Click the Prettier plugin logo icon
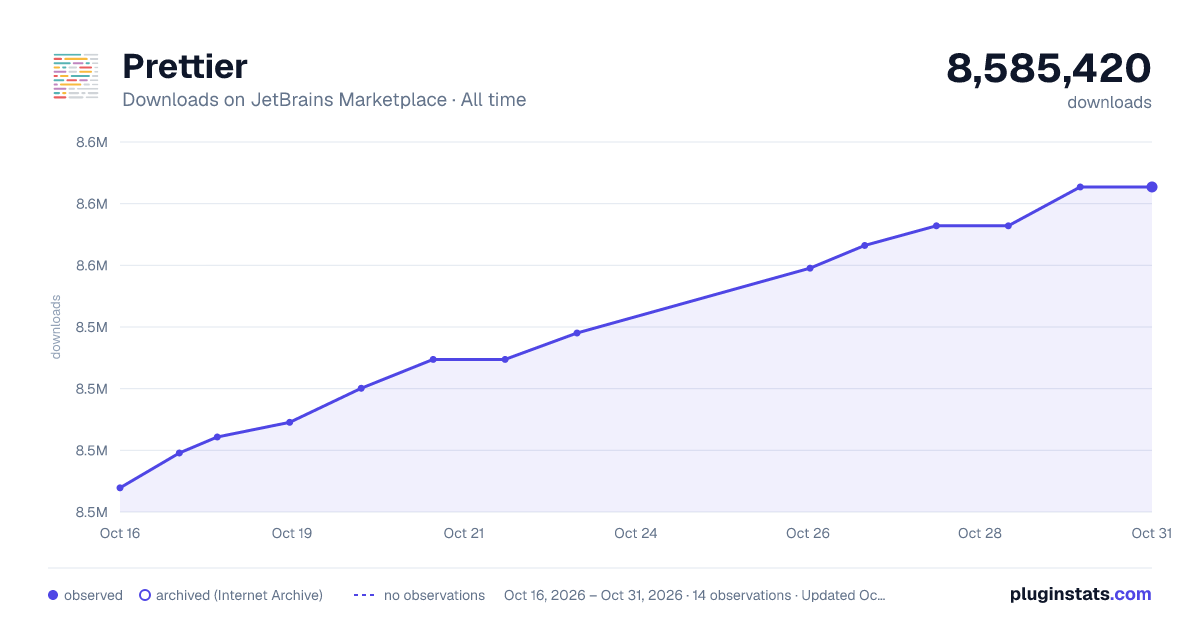 [x=75, y=75]
